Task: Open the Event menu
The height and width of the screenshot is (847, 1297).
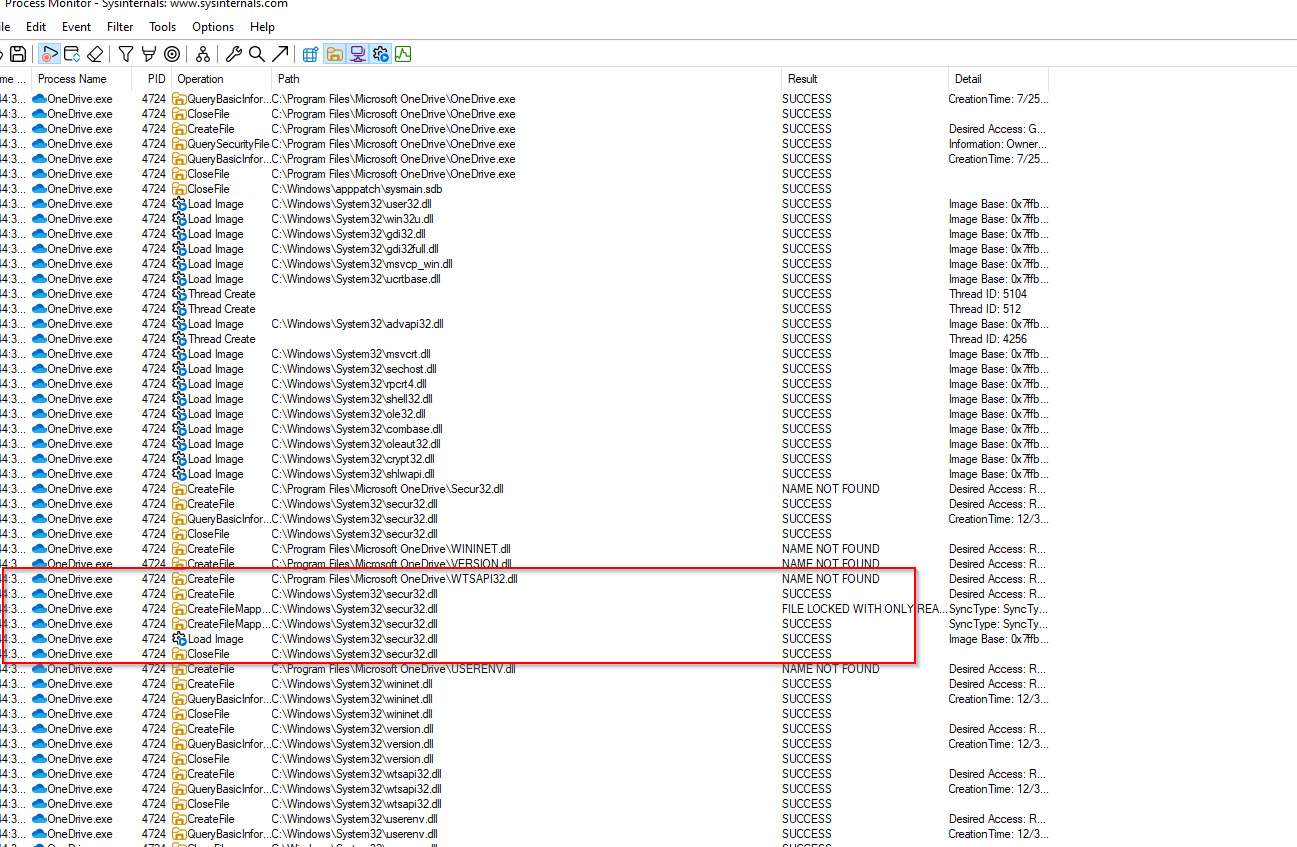Action: click(x=76, y=27)
